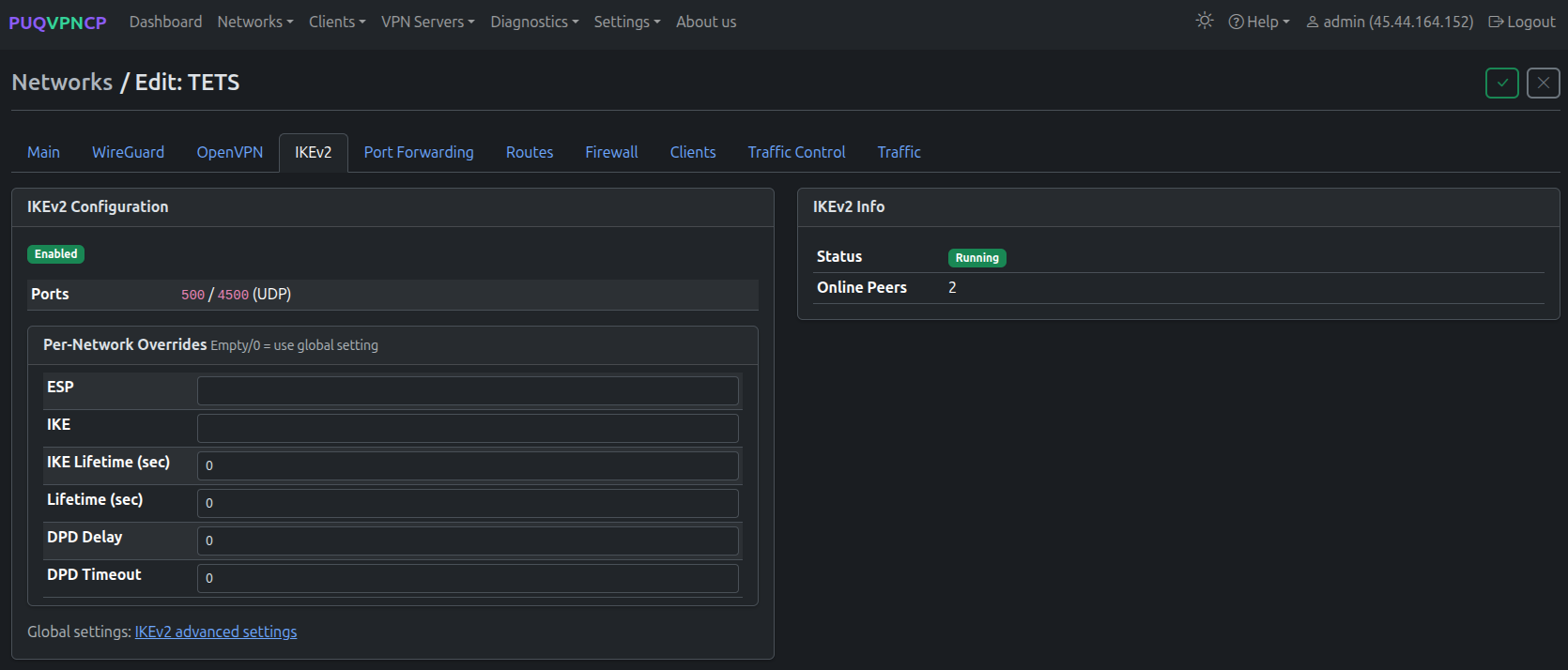Viewport: 1568px width, 670px height.
Task: Switch to the Traffic Control tab
Action: pos(796,152)
